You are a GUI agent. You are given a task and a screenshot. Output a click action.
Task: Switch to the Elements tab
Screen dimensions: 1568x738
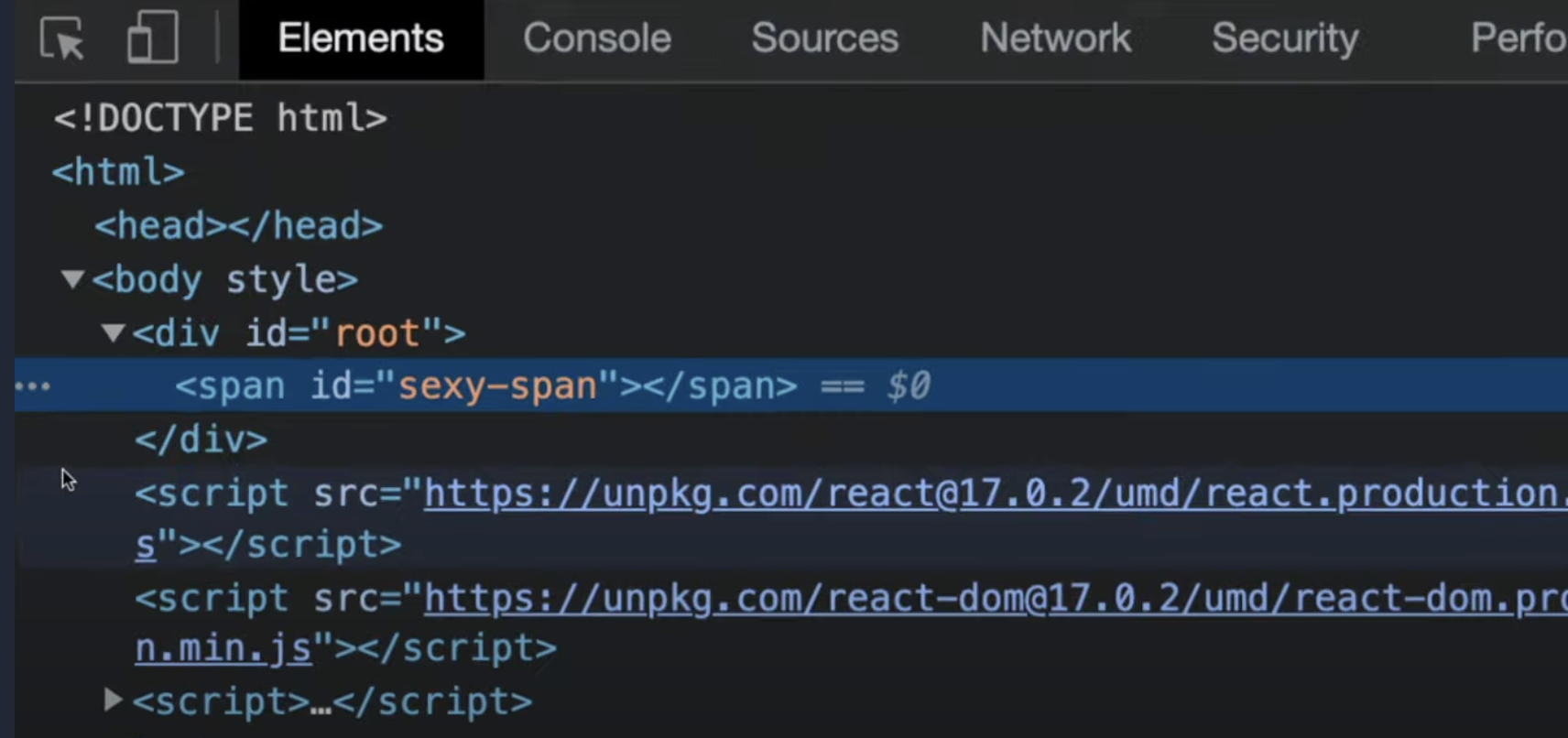pyautogui.click(x=361, y=38)
